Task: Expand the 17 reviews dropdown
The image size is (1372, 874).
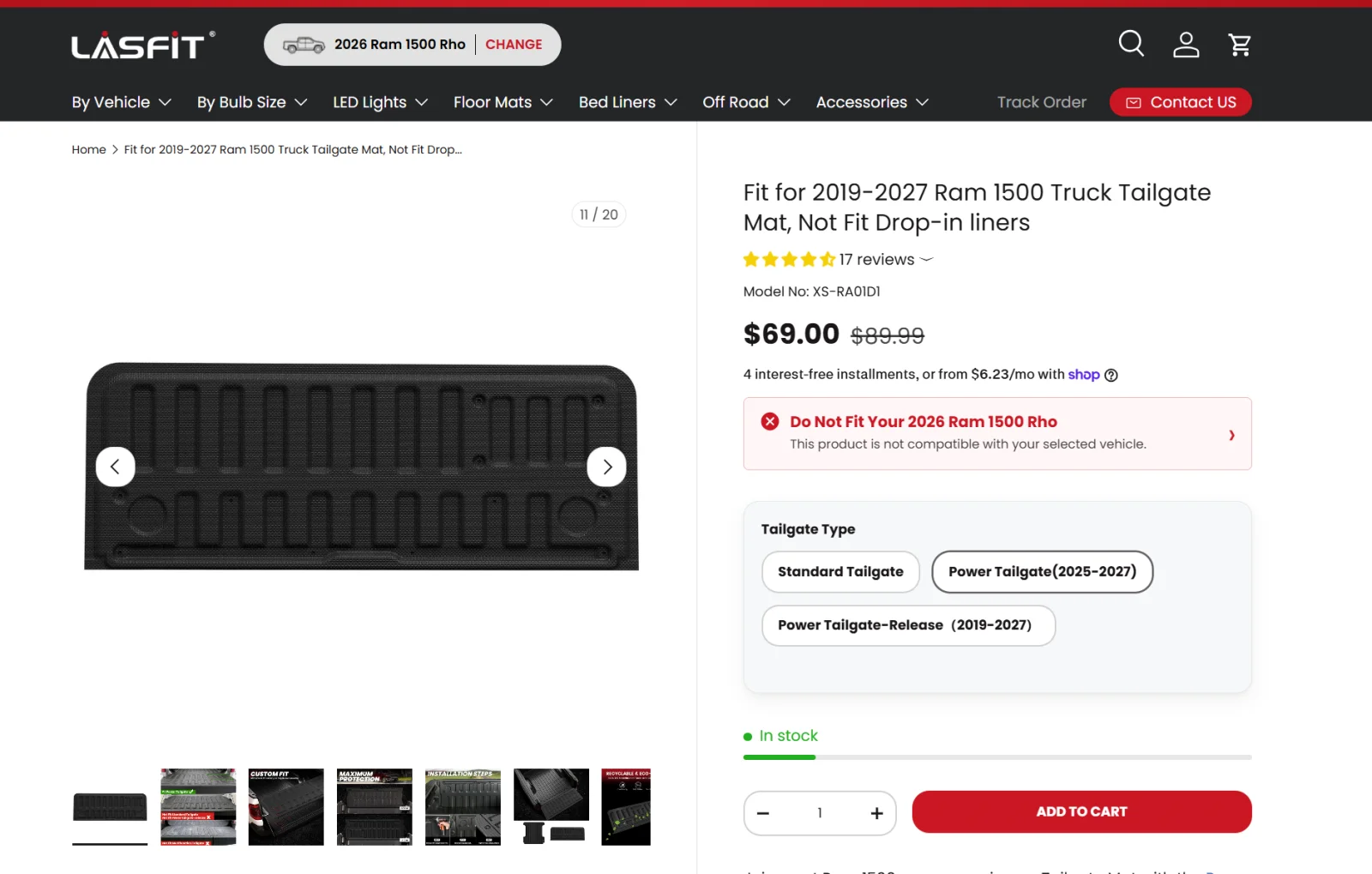Action: [x=886, y=259]
